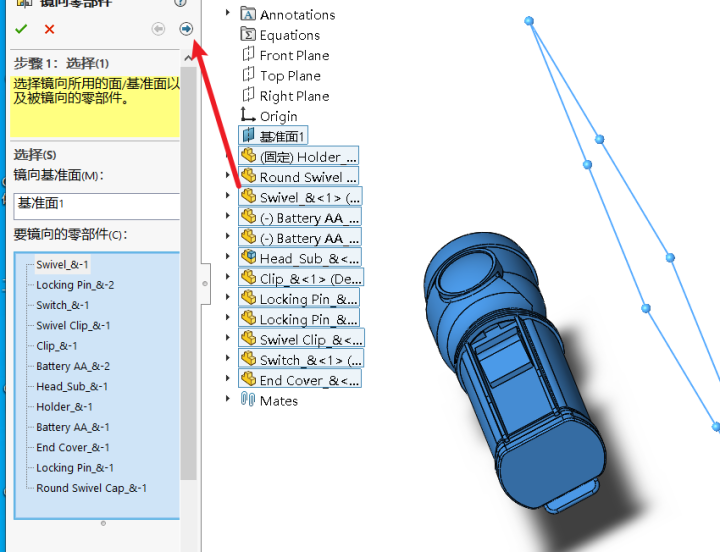Select End Cover_&-1 in components list
Screen dimensions: 720x552
coord(73,447)
